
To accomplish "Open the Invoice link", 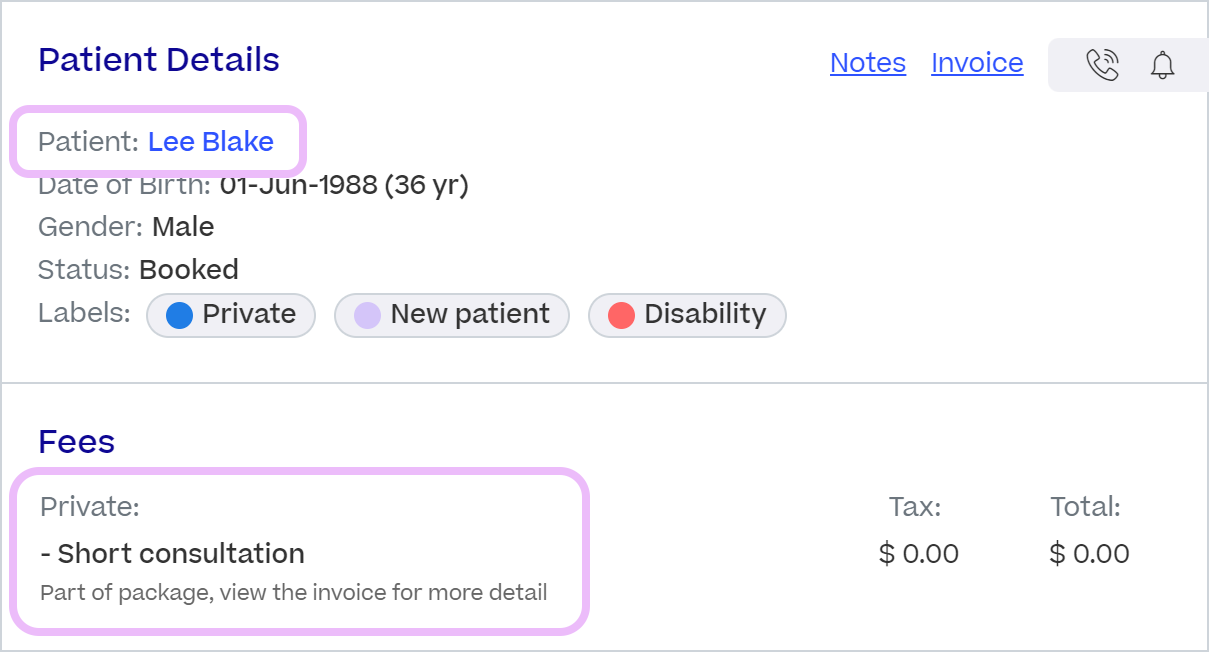I will coord(977,63).
